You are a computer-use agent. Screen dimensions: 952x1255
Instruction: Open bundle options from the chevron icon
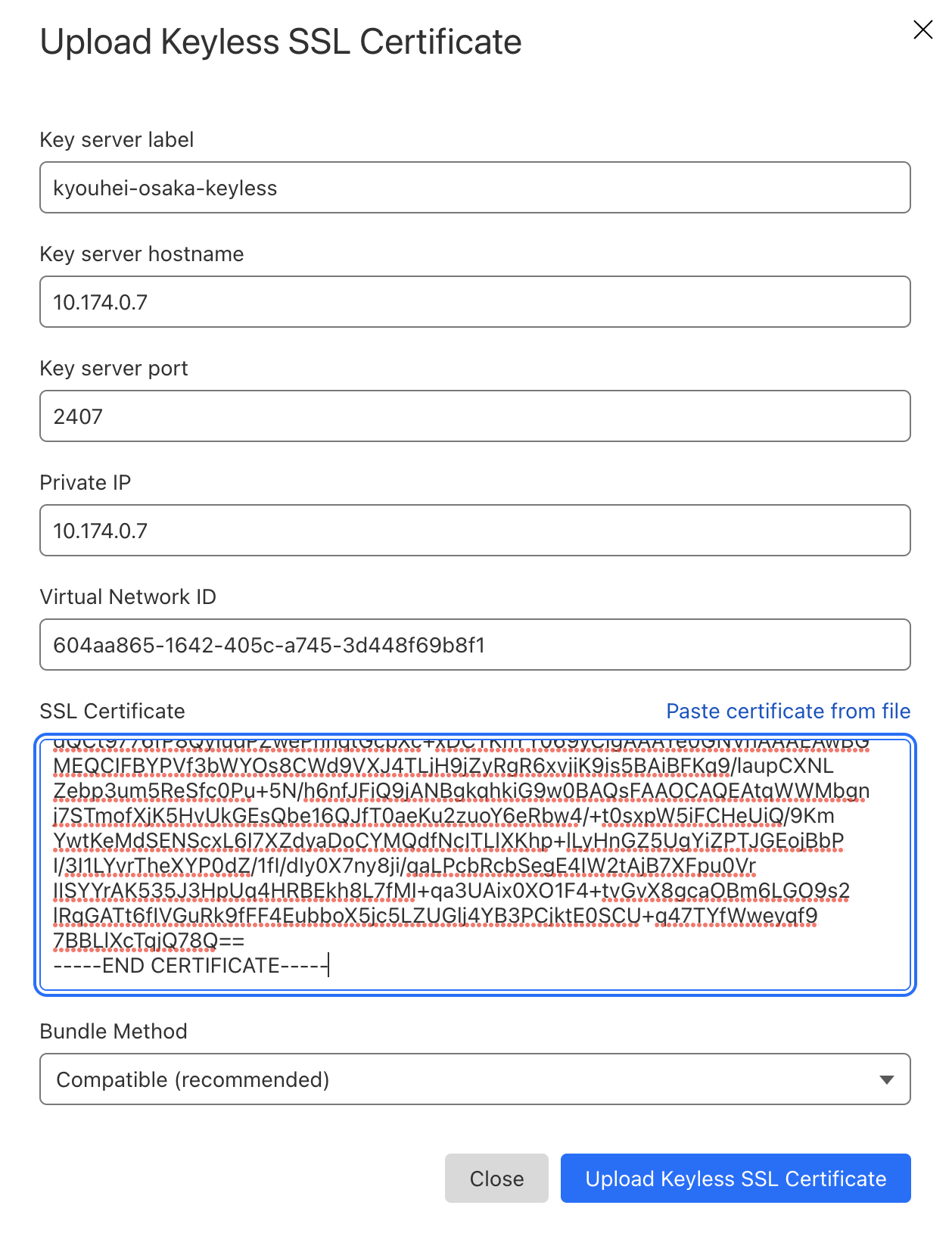coord(887,1079)
